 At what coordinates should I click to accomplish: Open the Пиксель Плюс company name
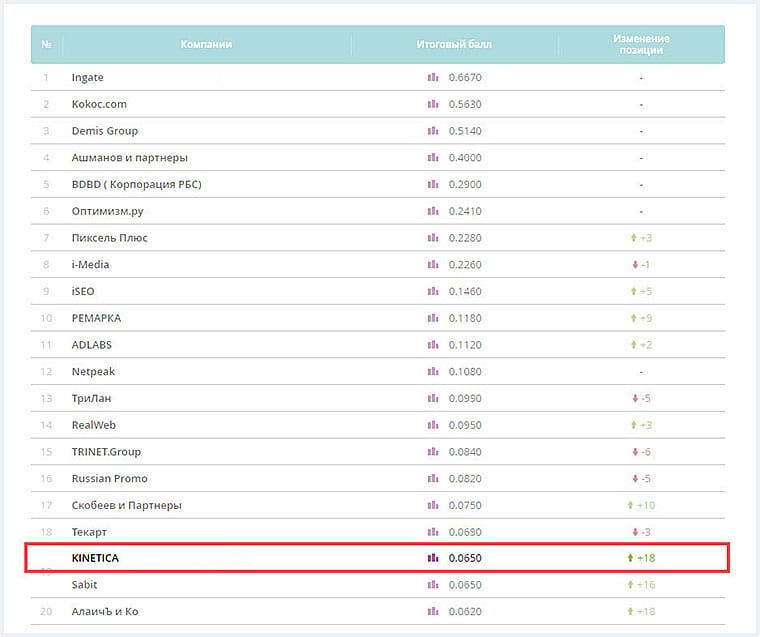pos(109,238)
